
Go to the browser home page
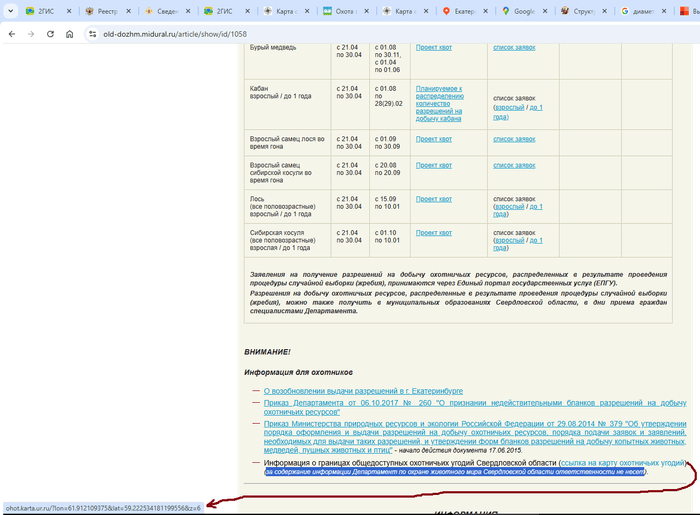click(x=69, y=33)
